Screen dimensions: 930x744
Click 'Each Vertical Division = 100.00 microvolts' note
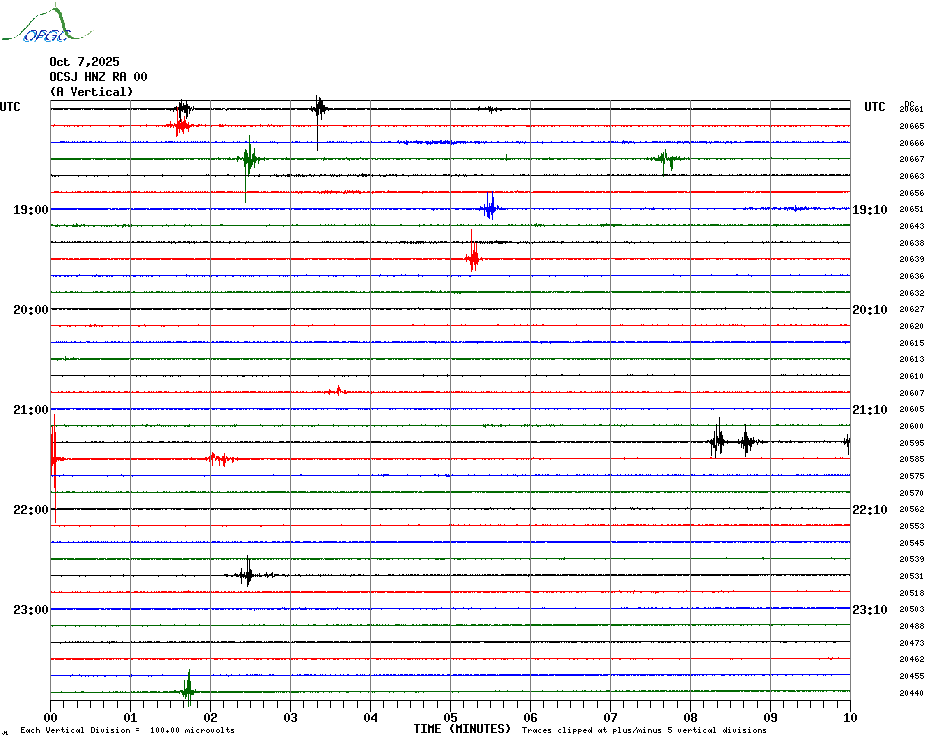click(128, 730)
